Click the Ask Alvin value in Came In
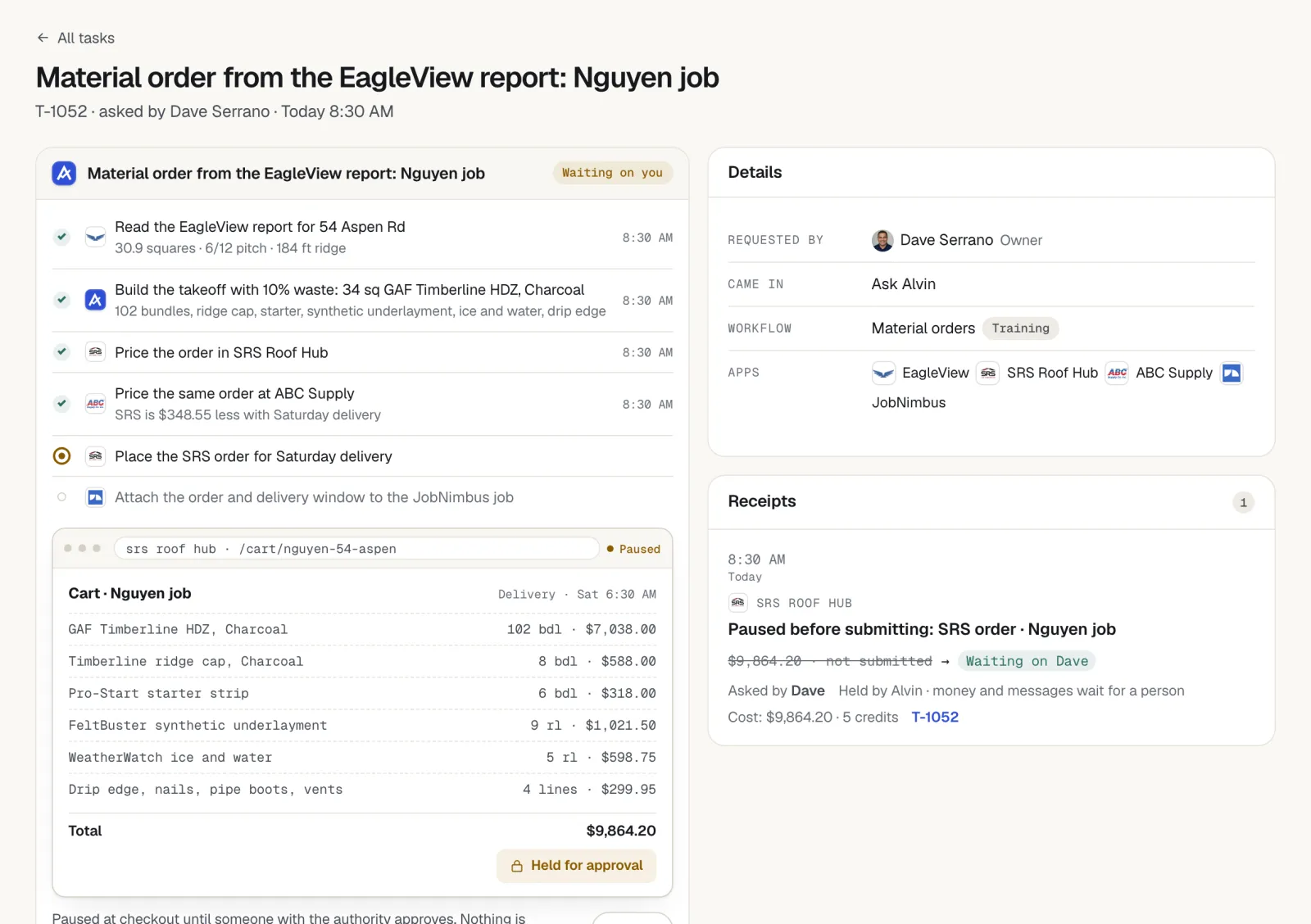 coord(903,284)
